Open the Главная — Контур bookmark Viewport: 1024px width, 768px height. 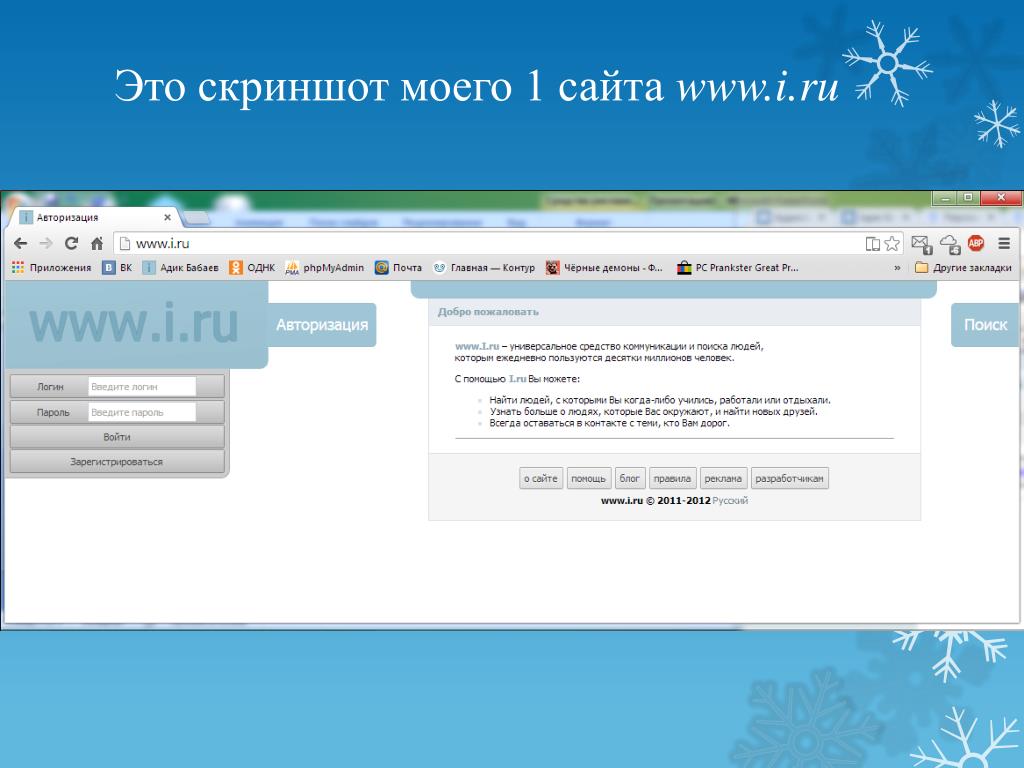tap(484, 268)
